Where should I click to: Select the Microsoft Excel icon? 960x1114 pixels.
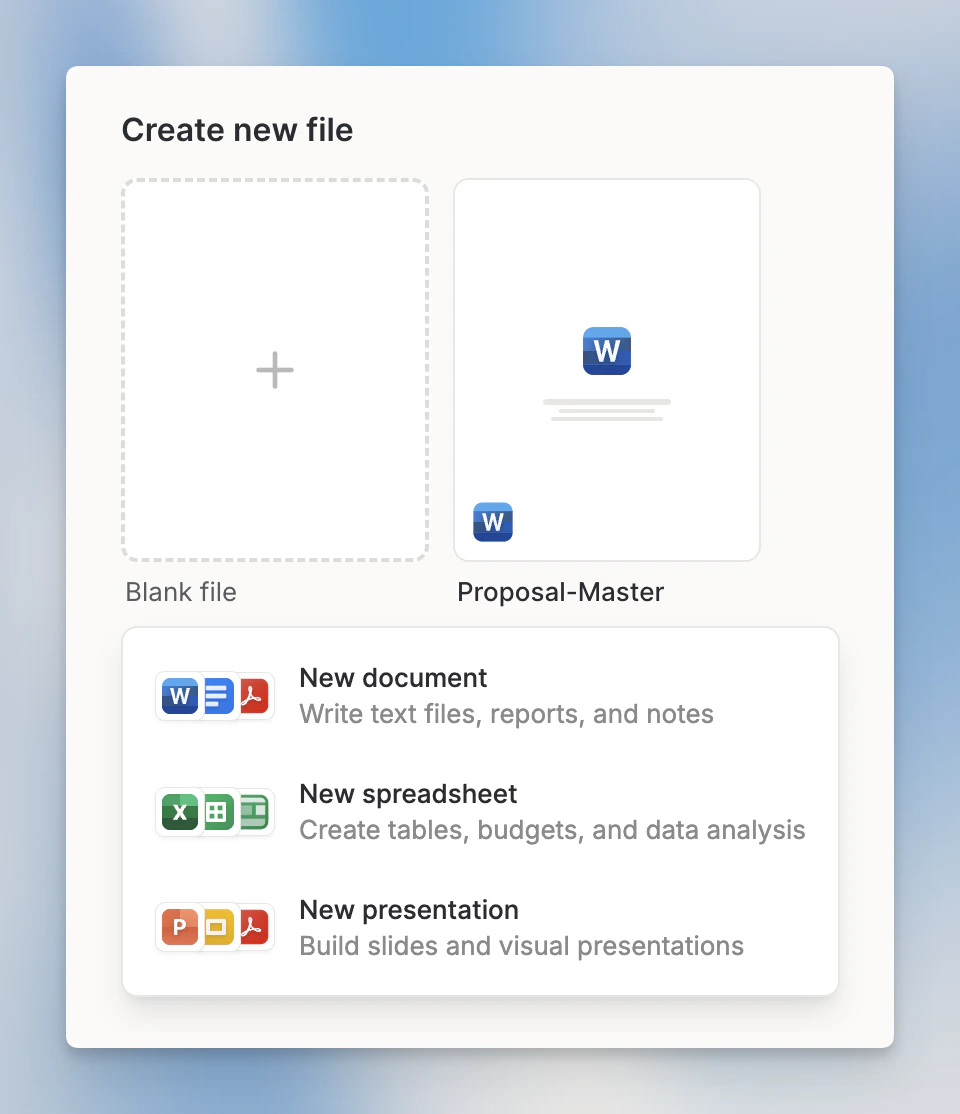[x=178, y=811]
